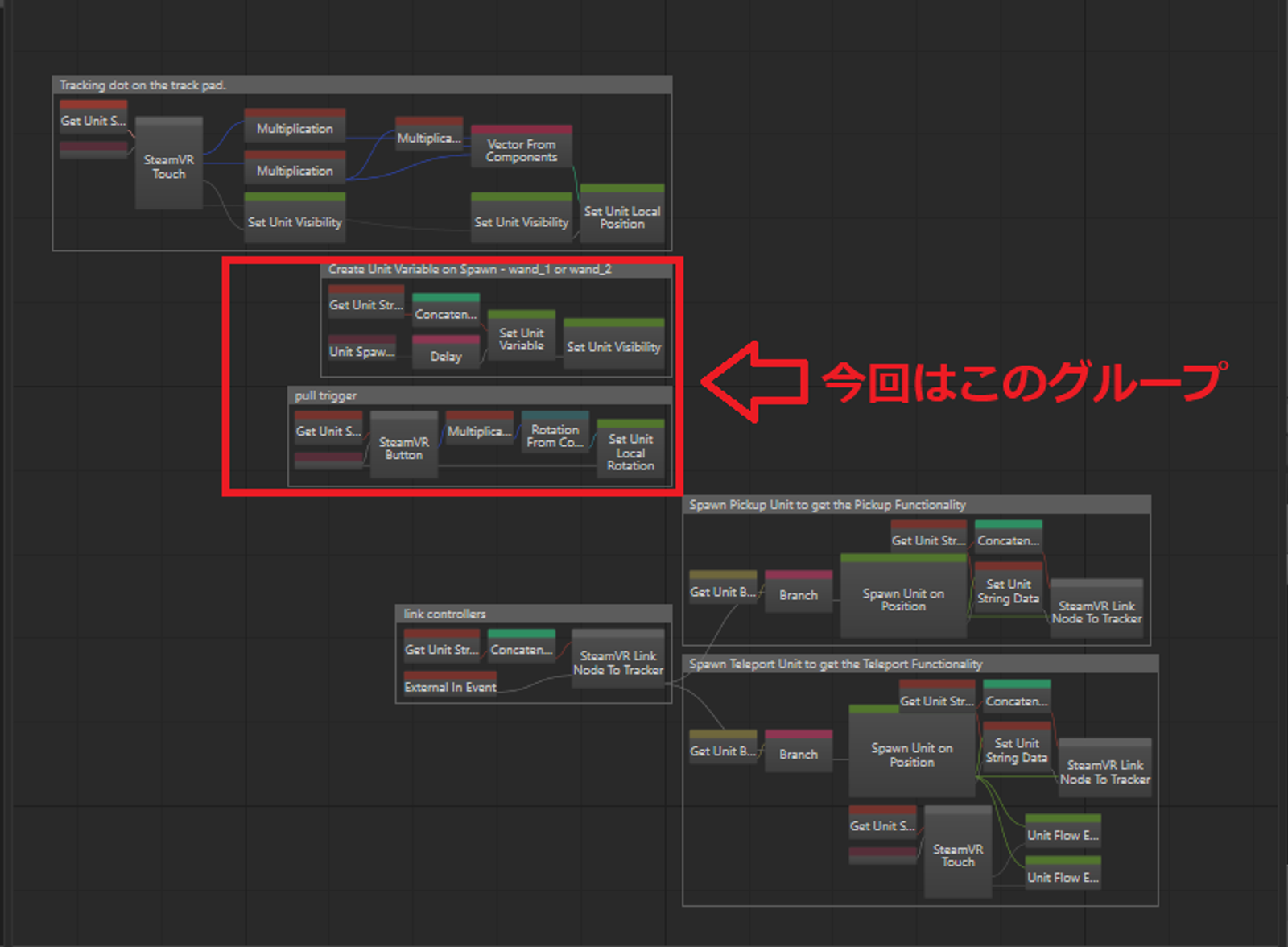1288x947 pixels.
Task: Select Concaten... node in link controllers group
Action: pyautogui.click(x=522, y=646)
